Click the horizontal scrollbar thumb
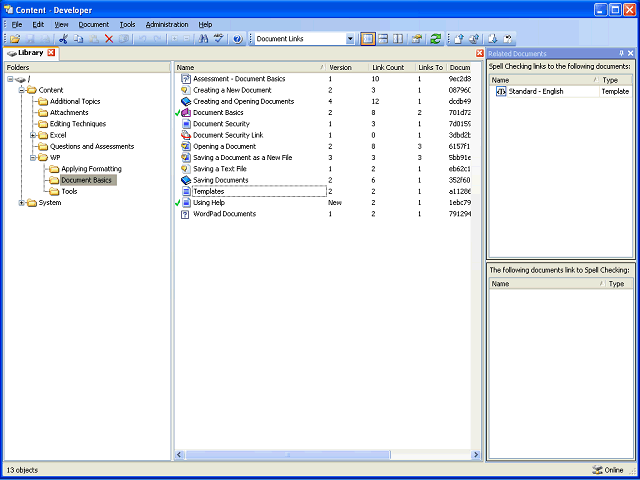 tap(288, 455)
